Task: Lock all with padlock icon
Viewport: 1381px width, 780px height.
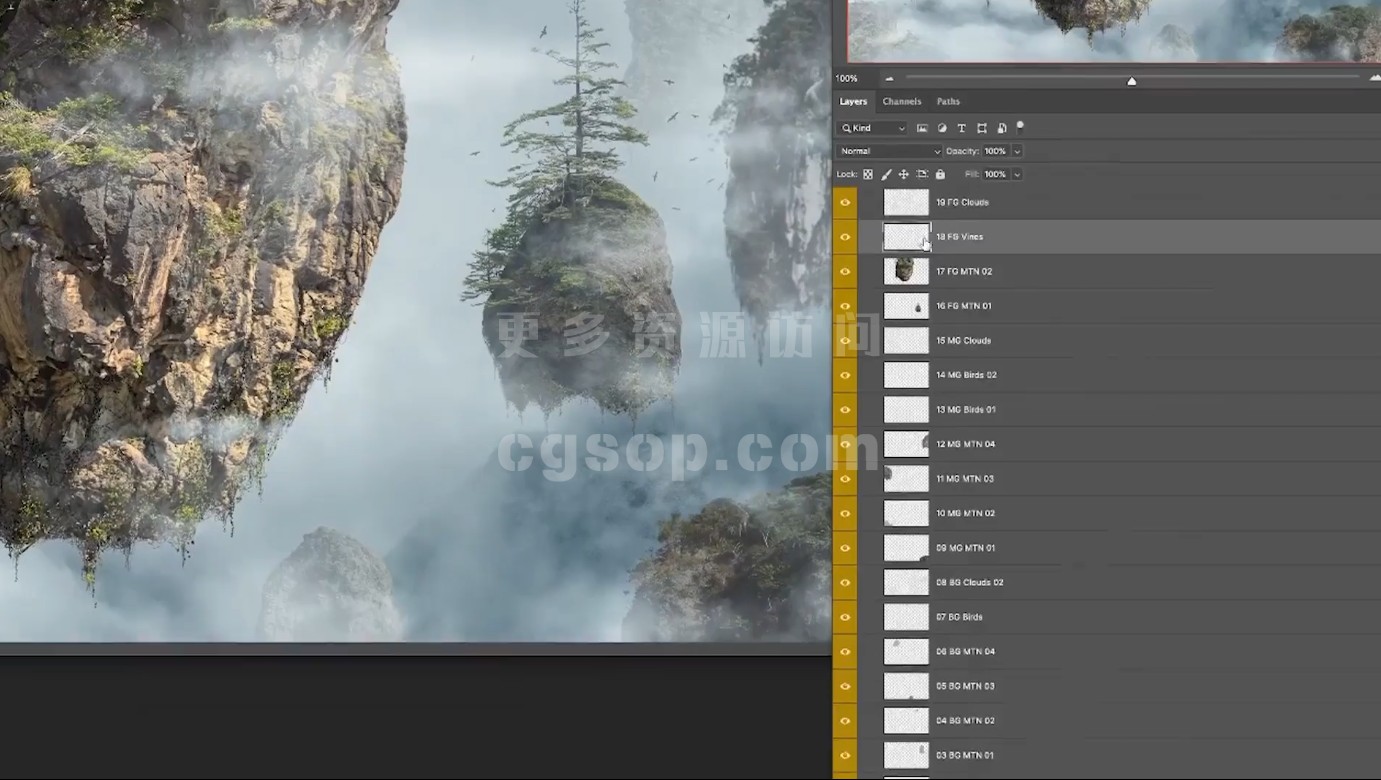Action: [940, 174]
